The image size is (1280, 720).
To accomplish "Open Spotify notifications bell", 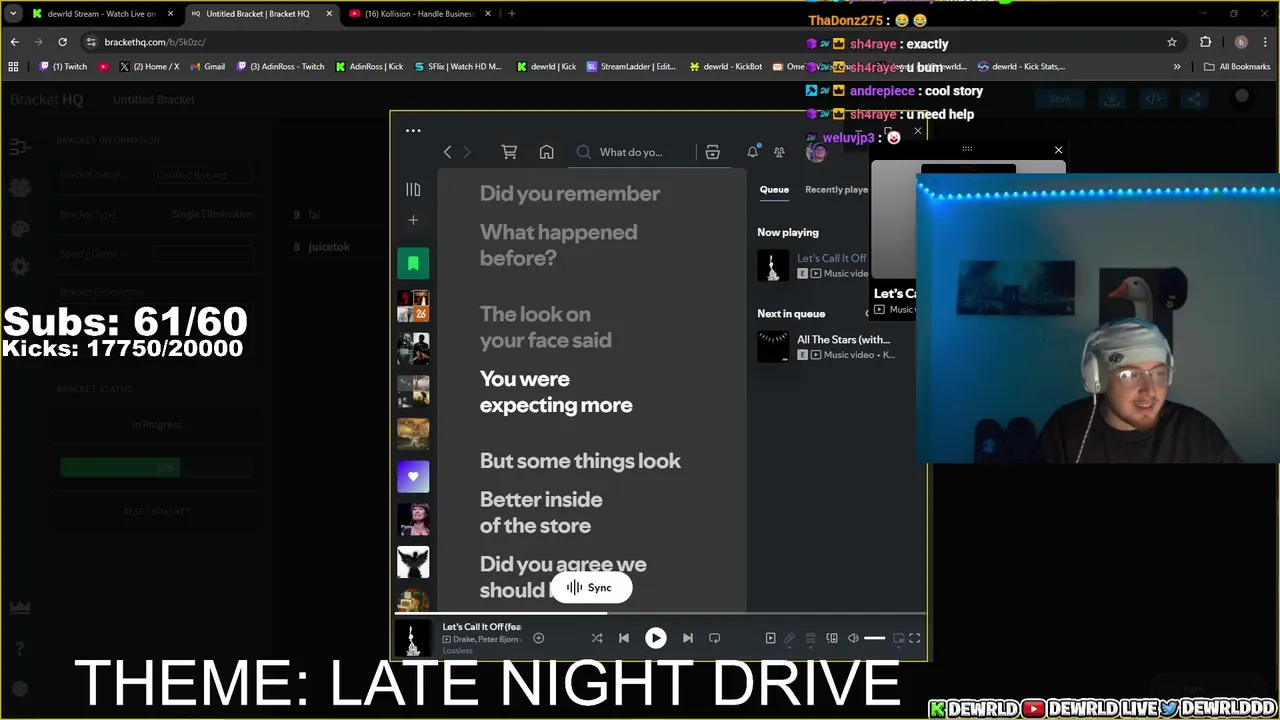I will [x=752, y=152].
